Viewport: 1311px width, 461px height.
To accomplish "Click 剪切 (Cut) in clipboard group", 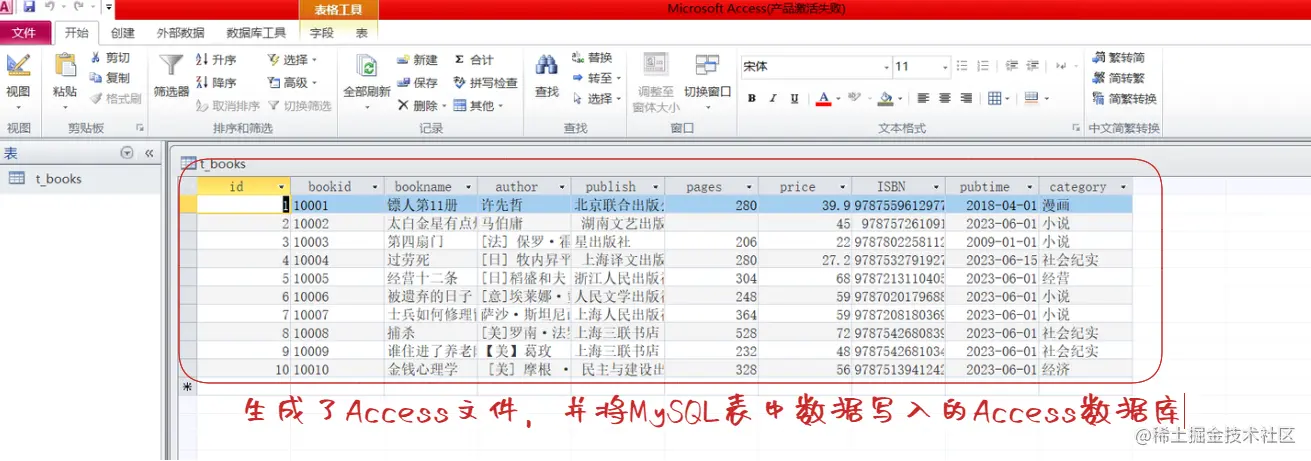I will click(110, 58).
